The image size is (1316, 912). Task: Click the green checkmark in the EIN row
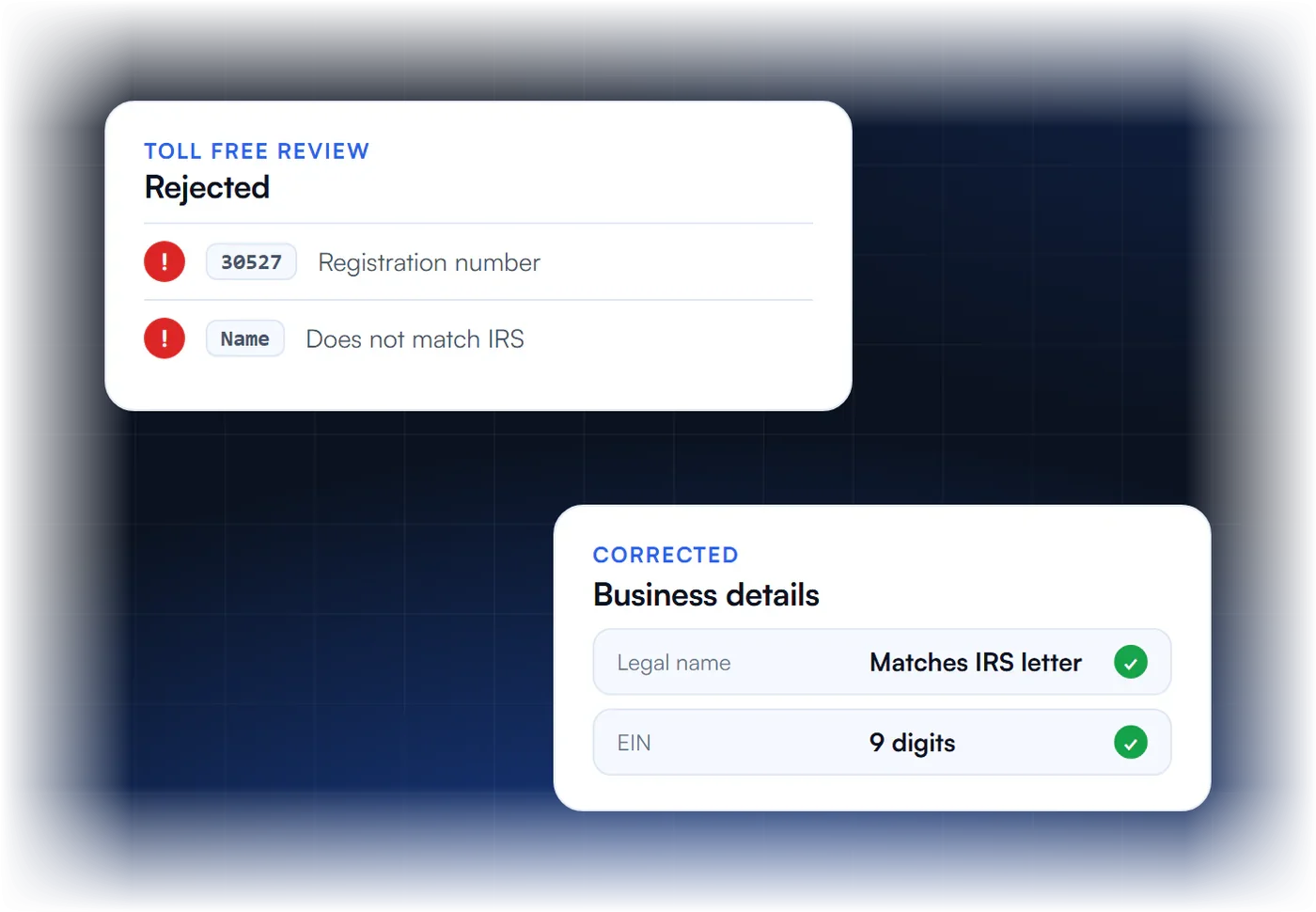(1131, 742)
